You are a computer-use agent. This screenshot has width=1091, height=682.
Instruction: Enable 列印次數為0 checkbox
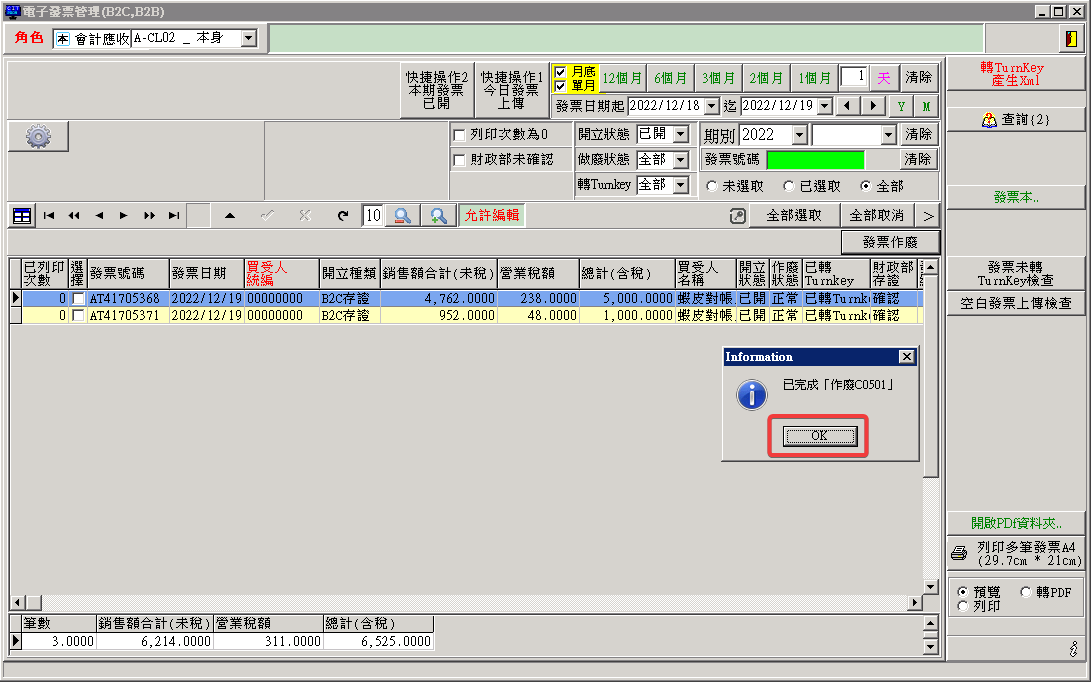pyautogui.click(x=460, y=135)
